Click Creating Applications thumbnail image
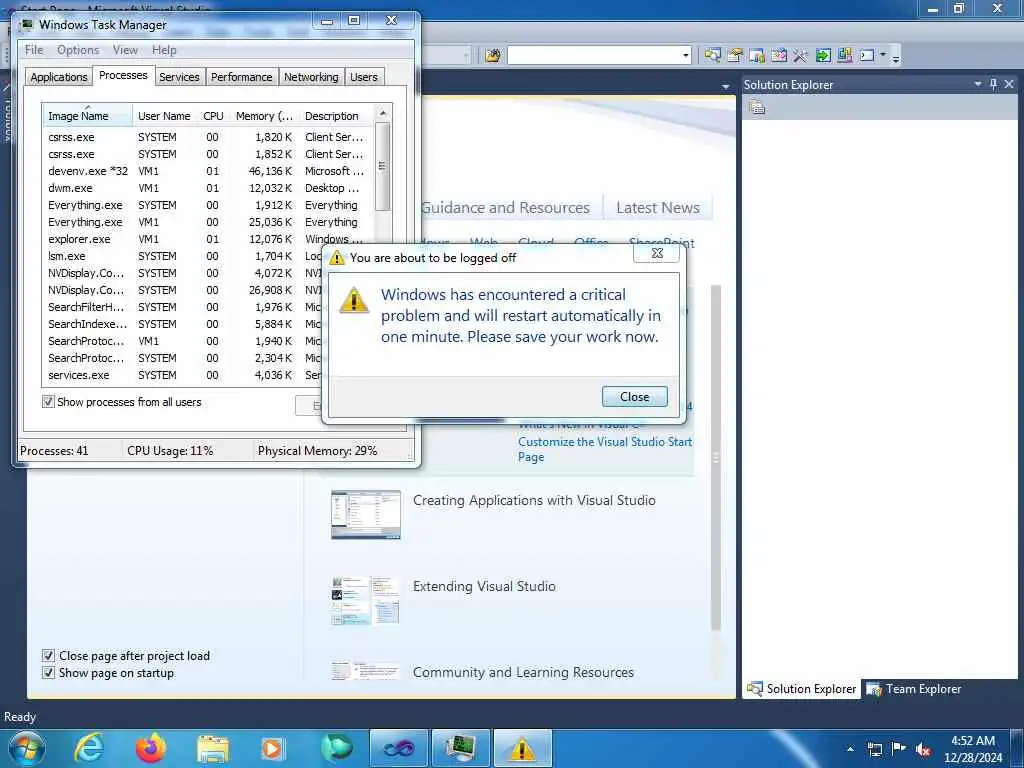 coord(366,515)
